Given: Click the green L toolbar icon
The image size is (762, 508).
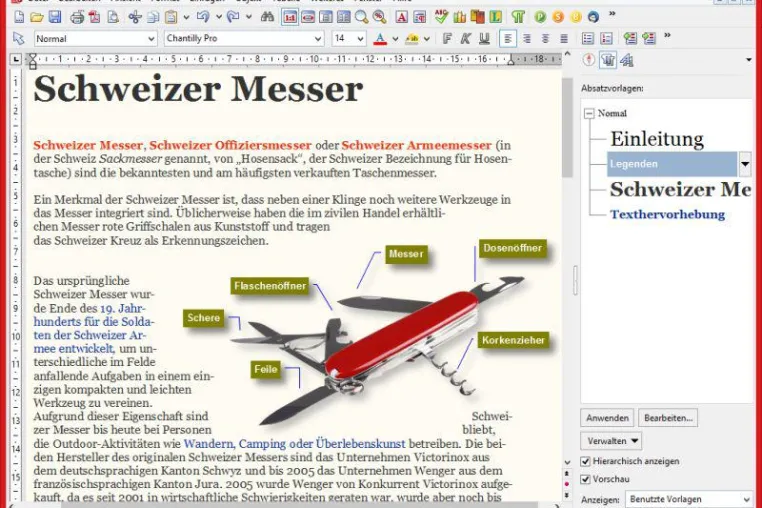Looking at the screenshot, I should [x=495, y=18].
